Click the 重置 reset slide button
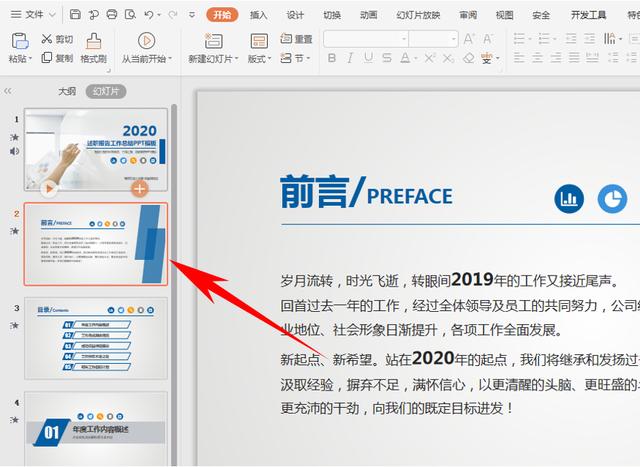Image resolution: width=640 pixels, height=467 pixels. [296, 39]
